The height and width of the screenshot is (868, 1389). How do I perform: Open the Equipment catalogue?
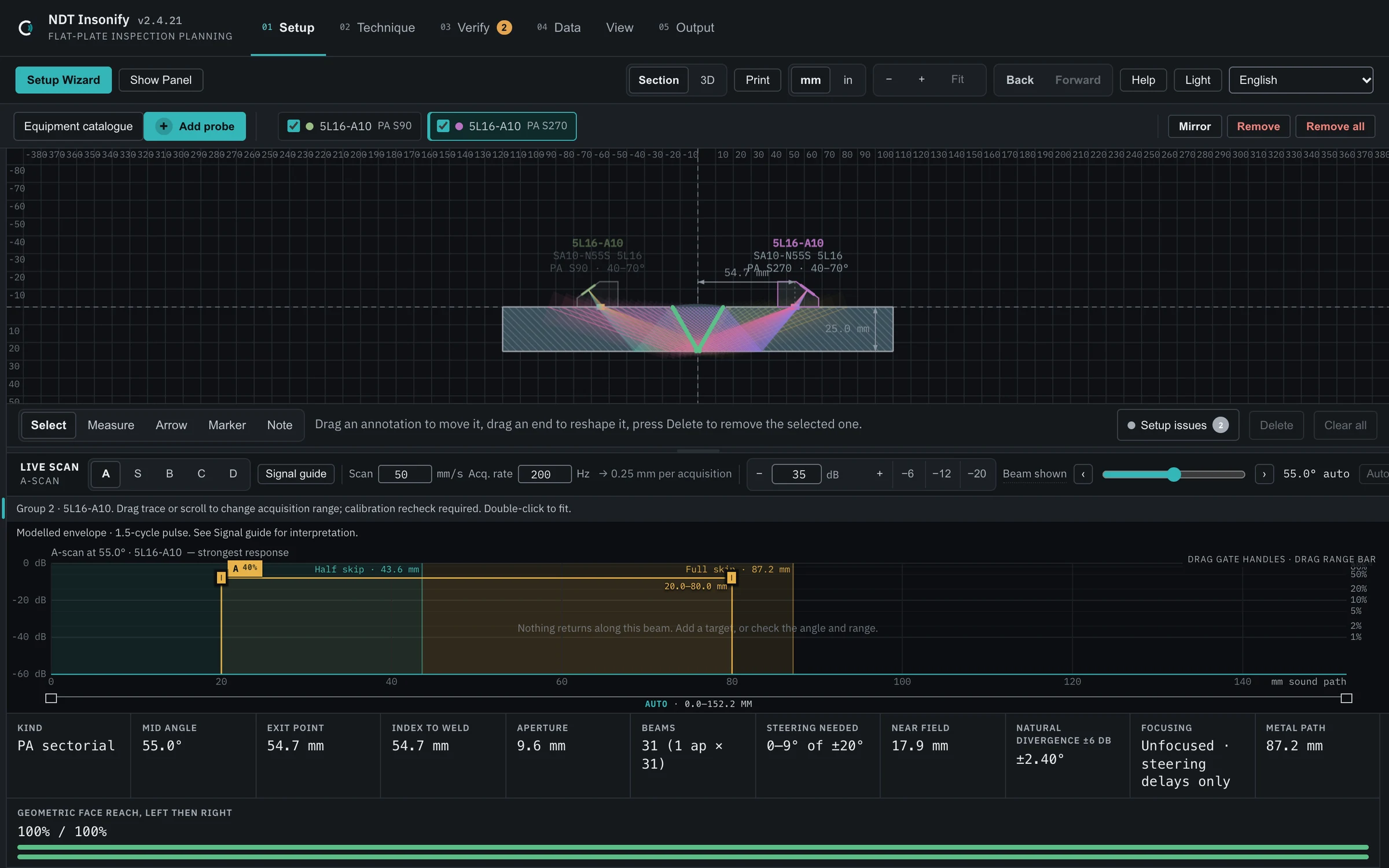pyautogui.click(x=78, y=126)
